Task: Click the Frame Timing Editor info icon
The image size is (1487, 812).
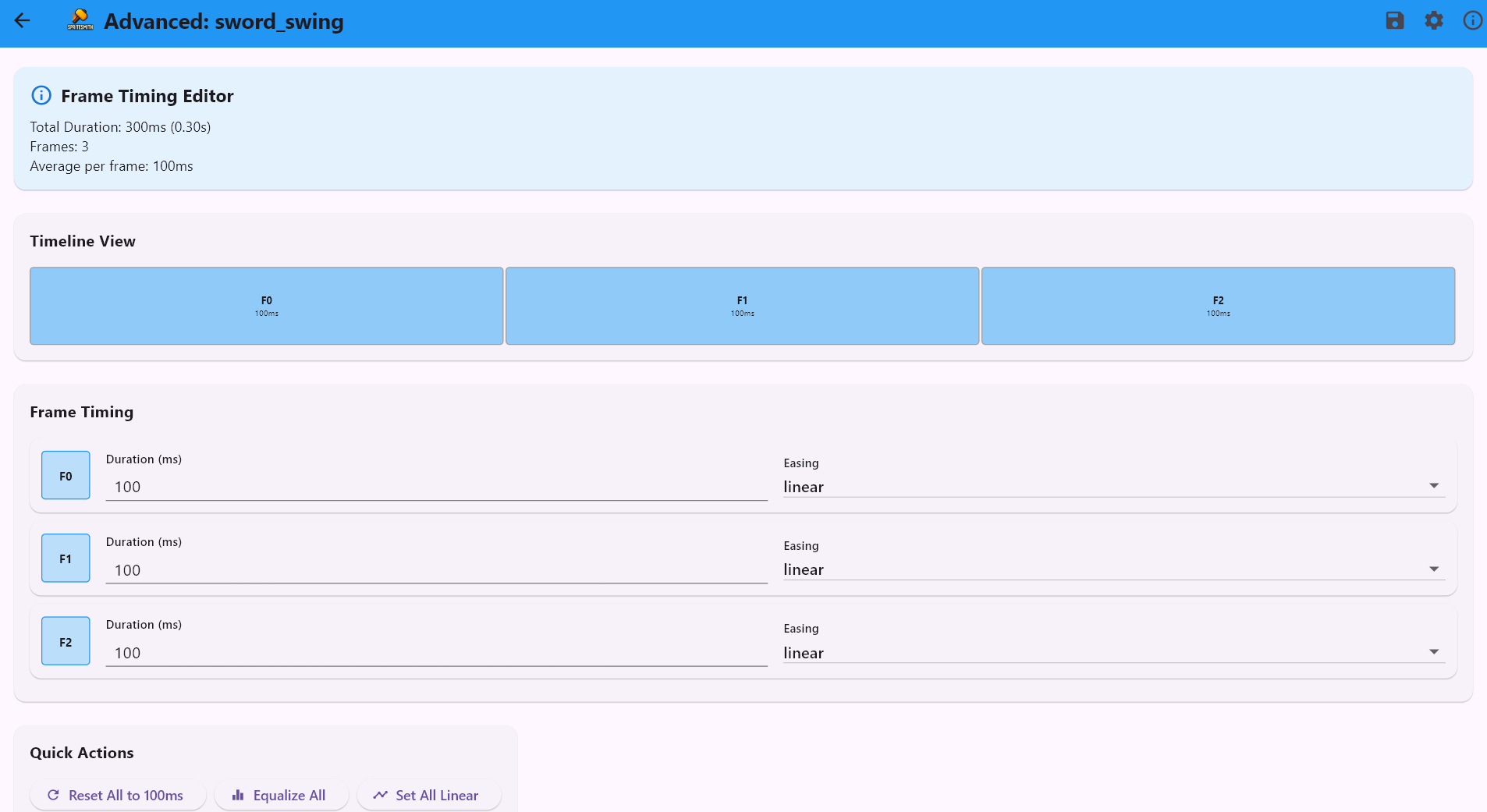Action: click(41, 95)
